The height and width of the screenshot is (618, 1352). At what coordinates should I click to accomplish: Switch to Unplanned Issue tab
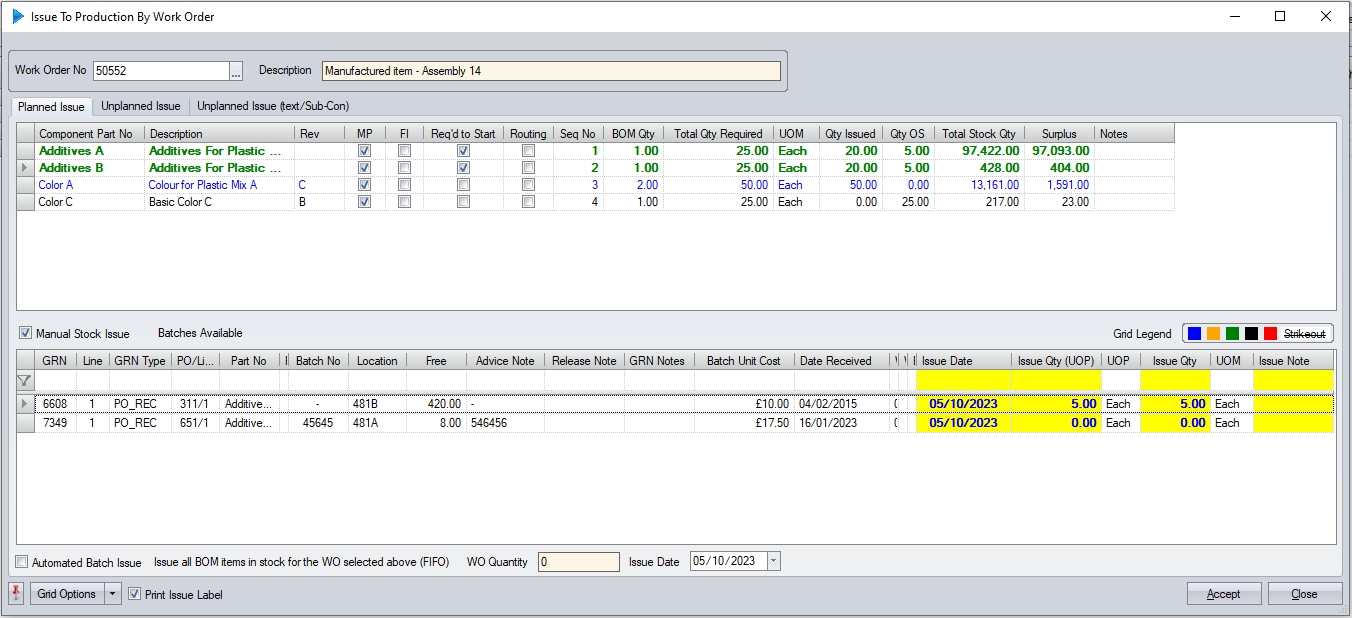tap(140, 106)
